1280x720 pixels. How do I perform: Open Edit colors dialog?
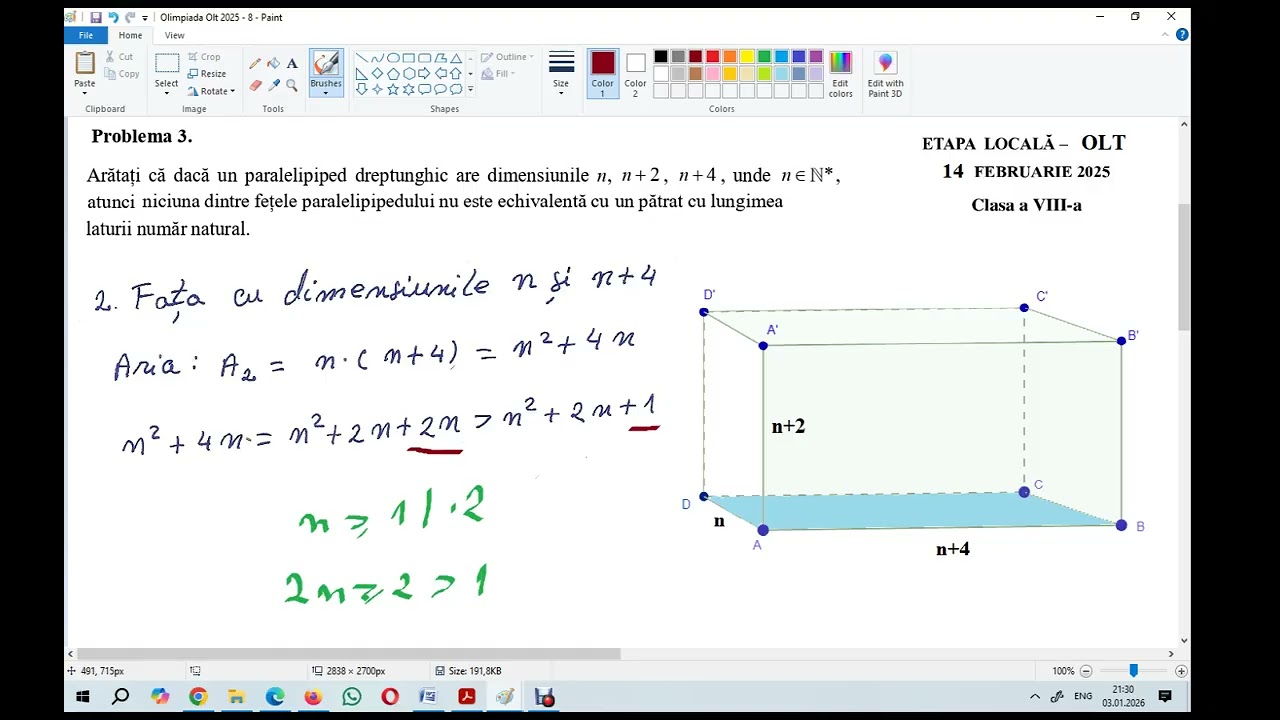(840, 75)
